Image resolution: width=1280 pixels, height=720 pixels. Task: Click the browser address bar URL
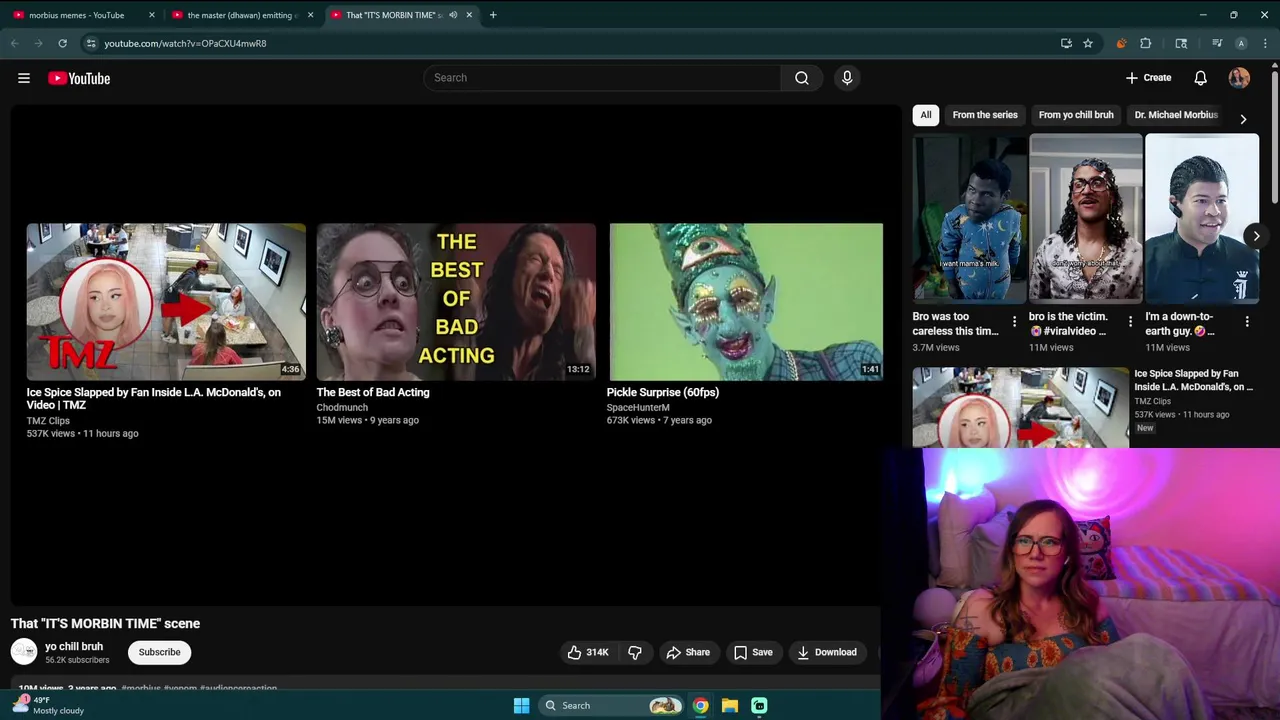(x=185, y=44)
